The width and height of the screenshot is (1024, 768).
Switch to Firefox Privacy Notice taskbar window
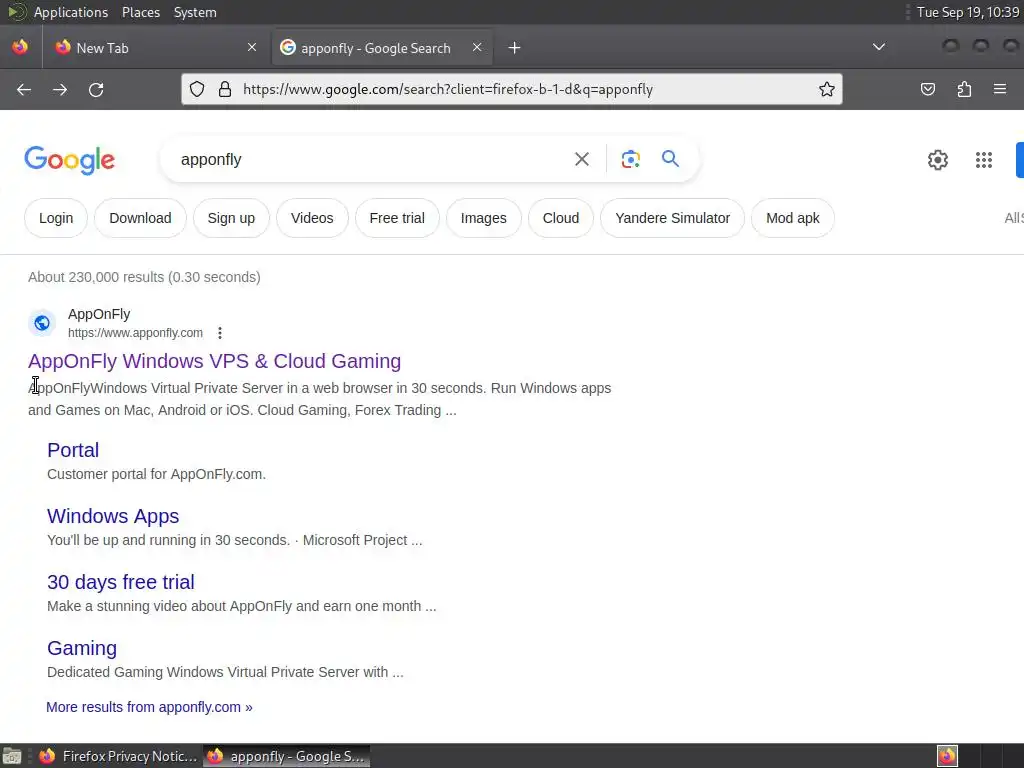pyautogui.click(x=118, y=756)
